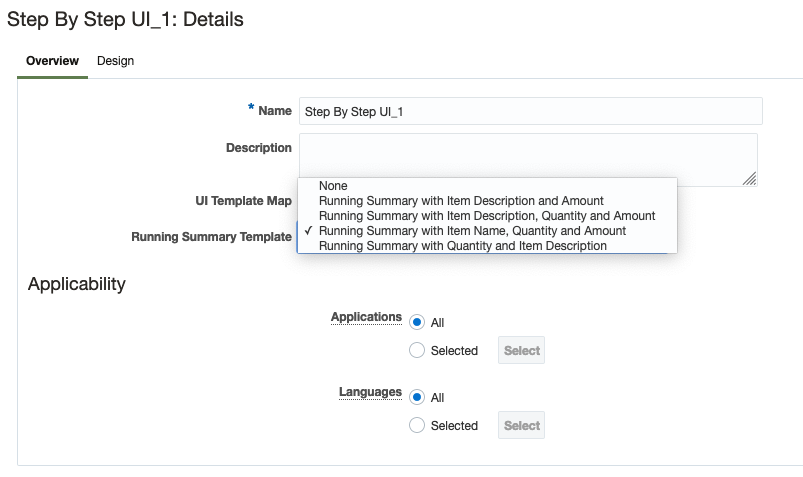Select the All radio for Applications

point(417,323)
